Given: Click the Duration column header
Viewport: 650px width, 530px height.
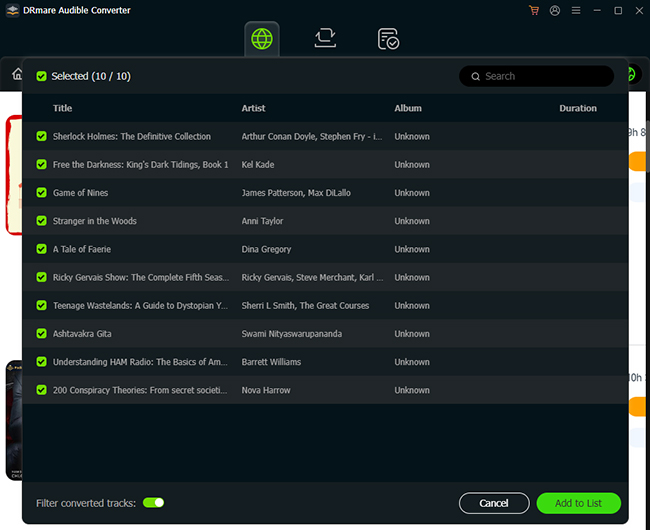Looking at the screenshot, I should (x=578, y=108).
